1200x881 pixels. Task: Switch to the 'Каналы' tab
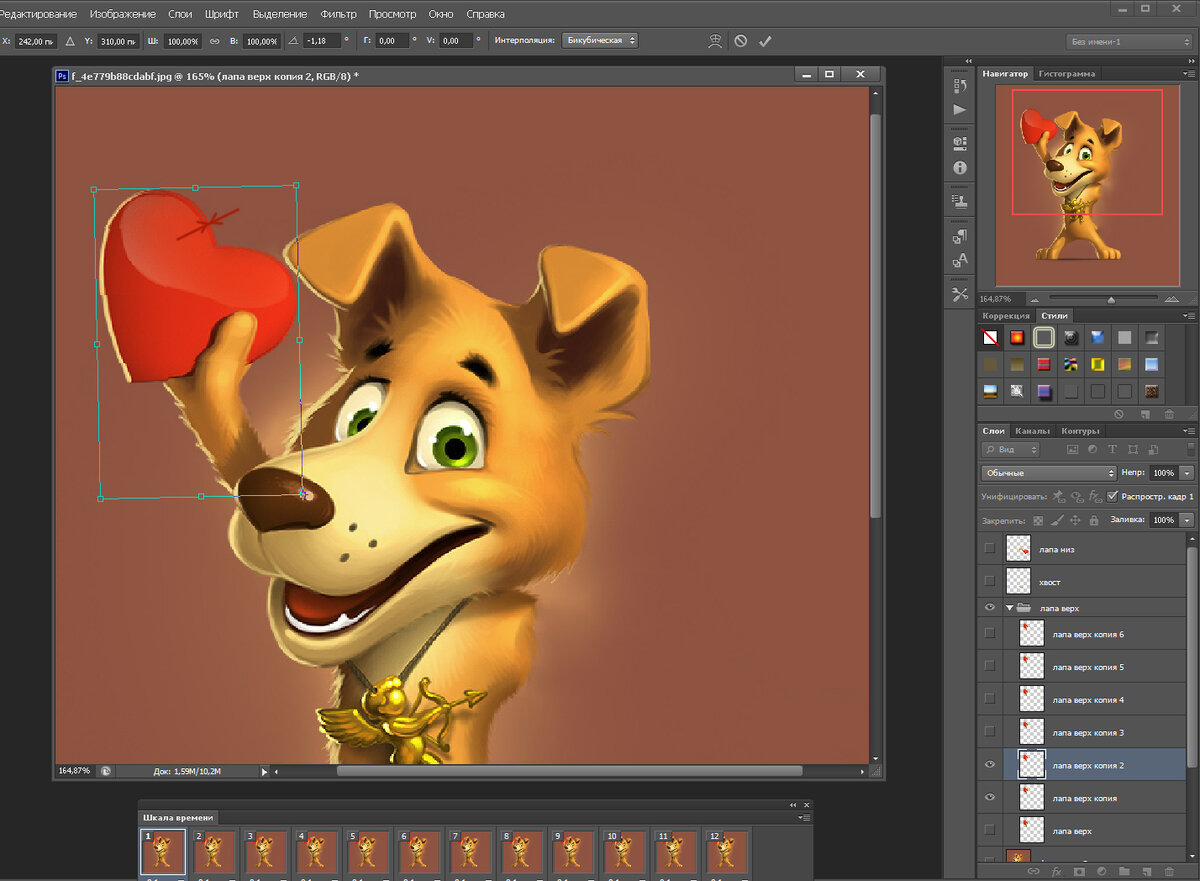coord(1032,431)
